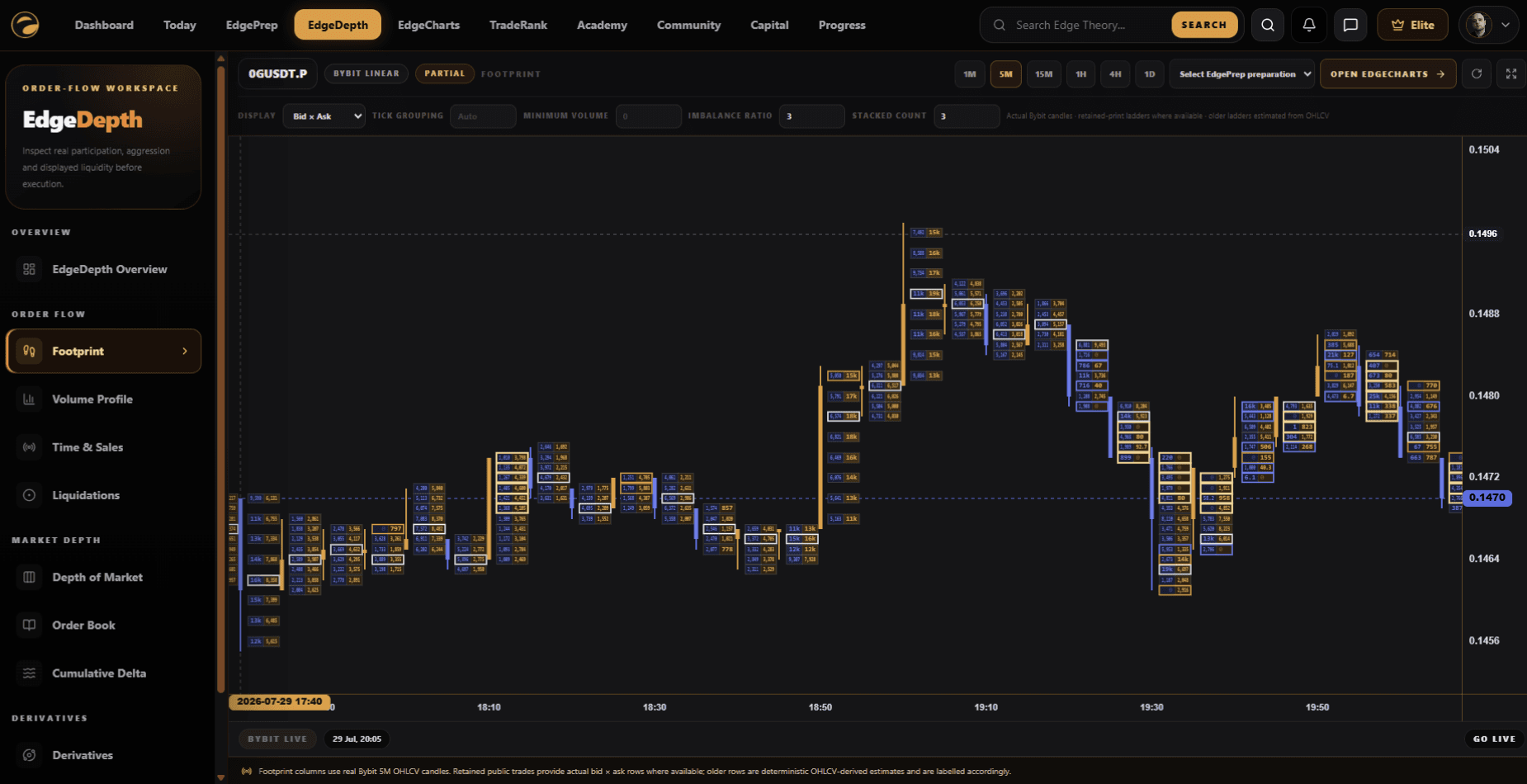The width and height of the screenshot is (1527, 784).
Task: Open Select EdgePrep preparation dropdown
Action: tap(1241, 74)
